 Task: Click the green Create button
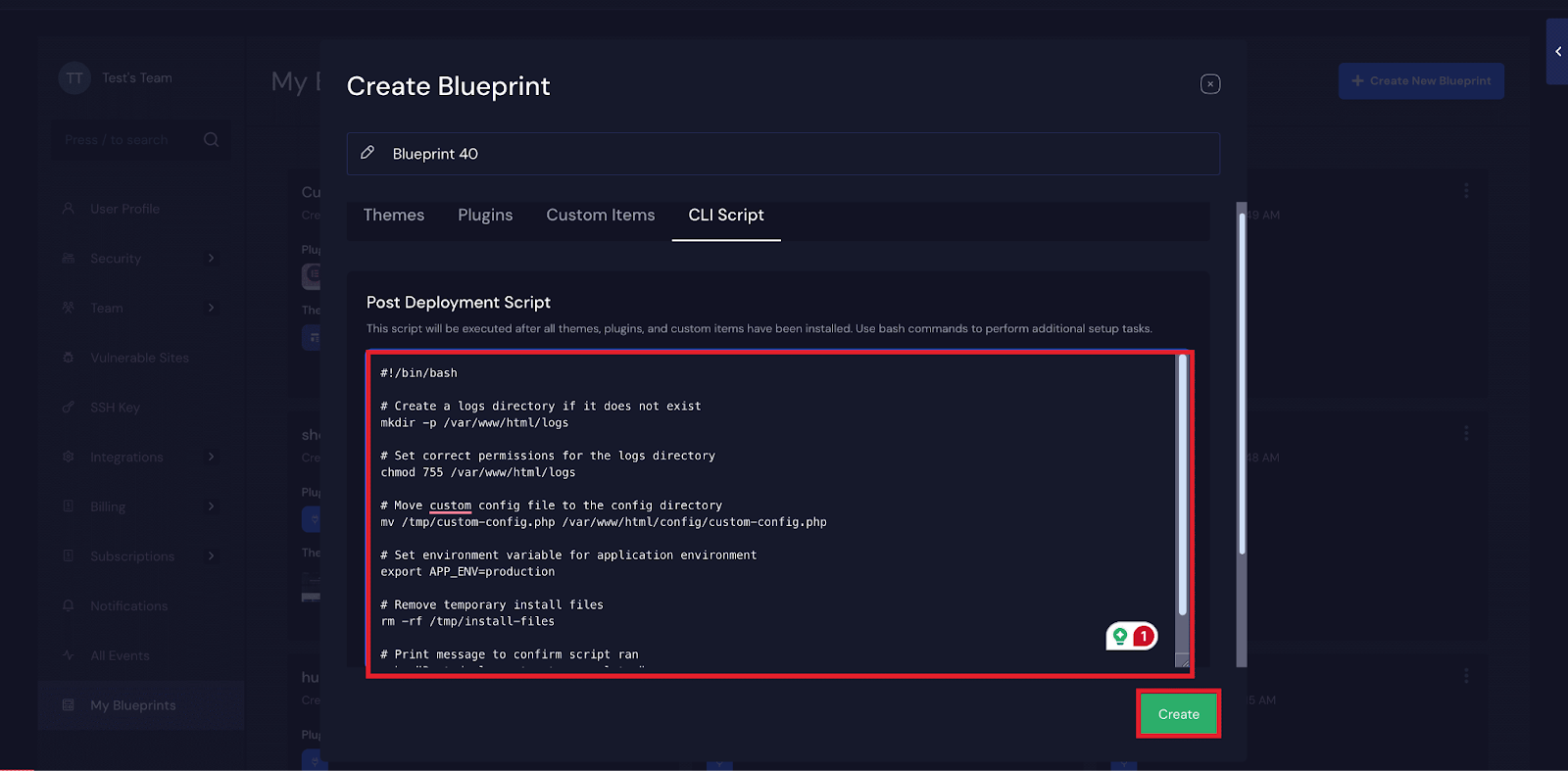coord(1178,714)
